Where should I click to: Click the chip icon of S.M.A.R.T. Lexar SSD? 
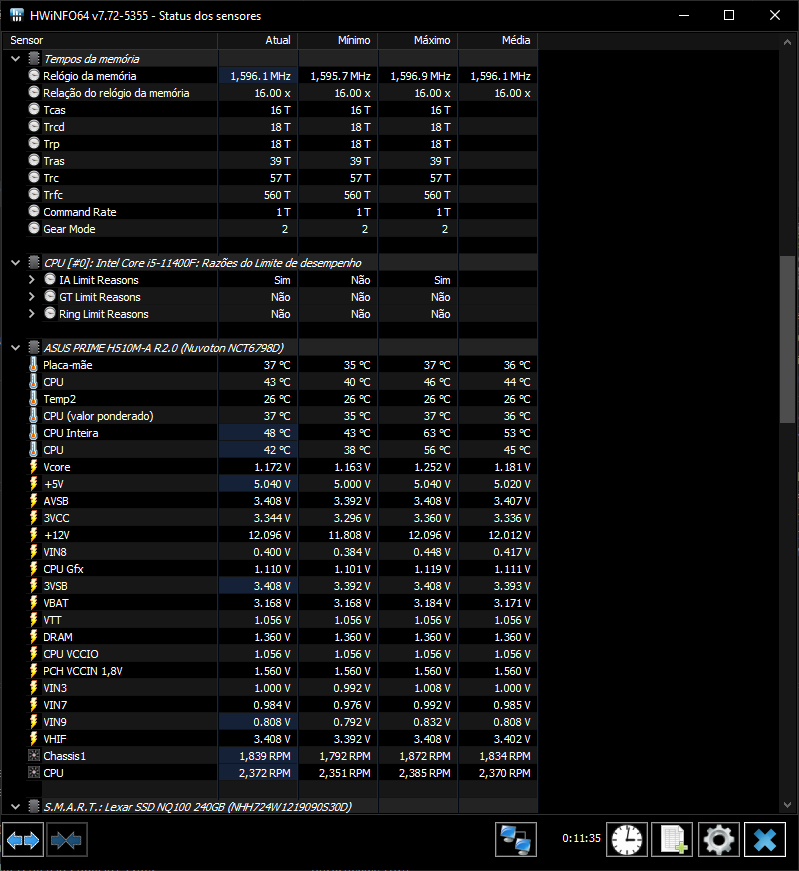coord(34,806)
